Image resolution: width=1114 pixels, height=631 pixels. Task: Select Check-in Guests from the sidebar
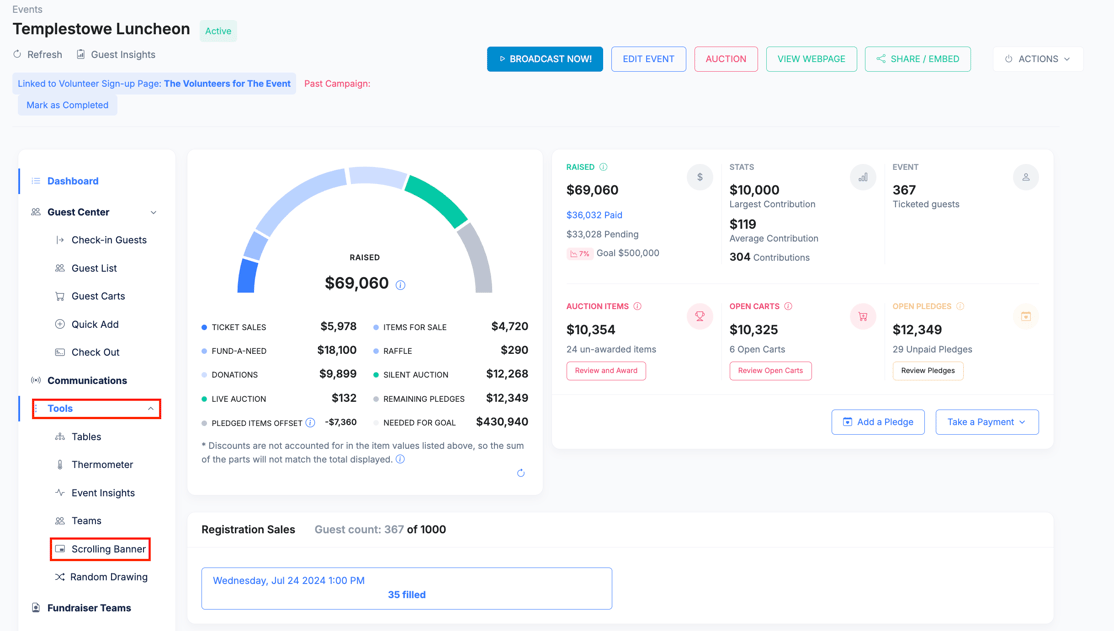[108, 240]
